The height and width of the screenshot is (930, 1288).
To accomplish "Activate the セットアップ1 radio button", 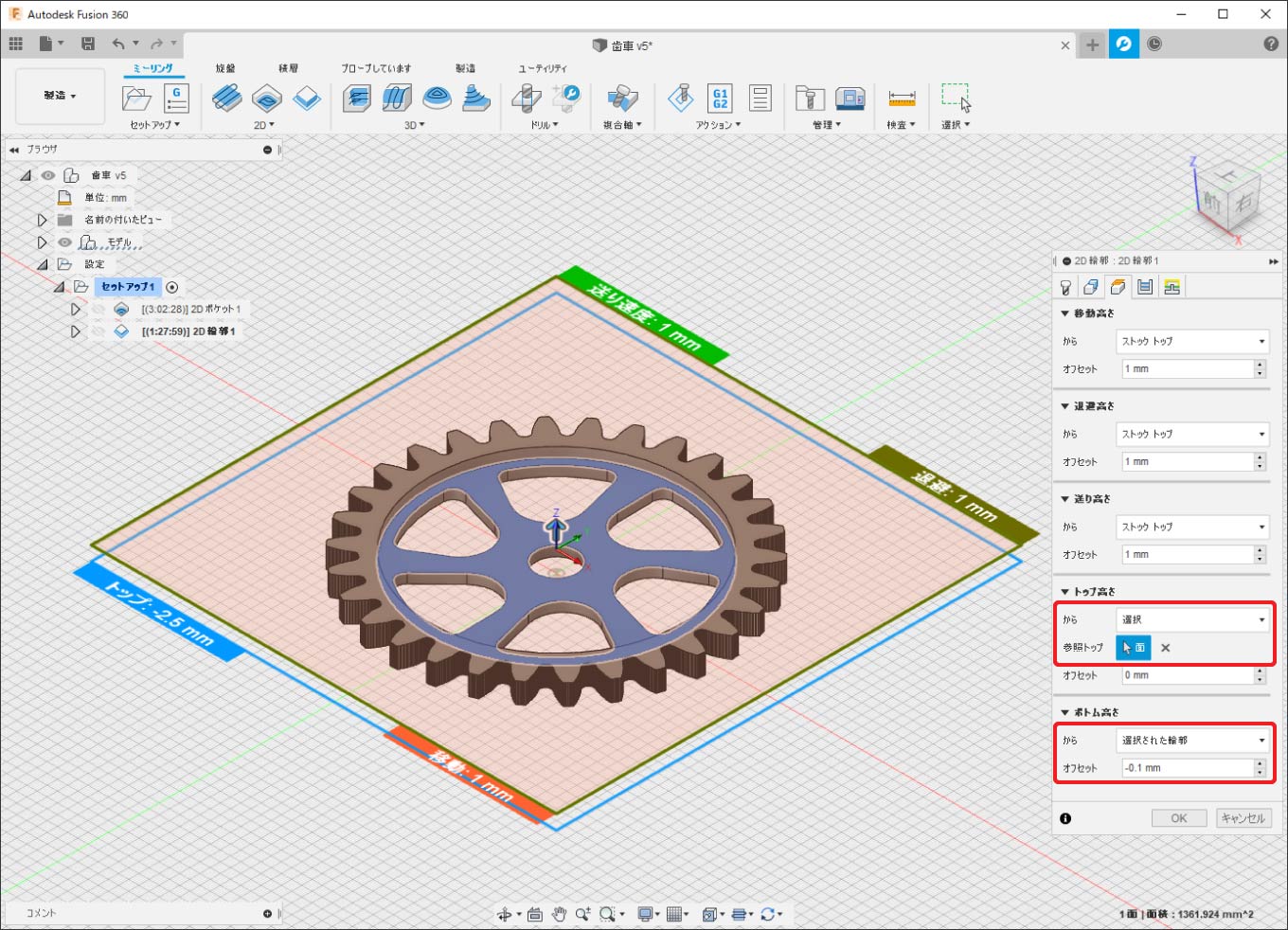I will coord(171,287).
